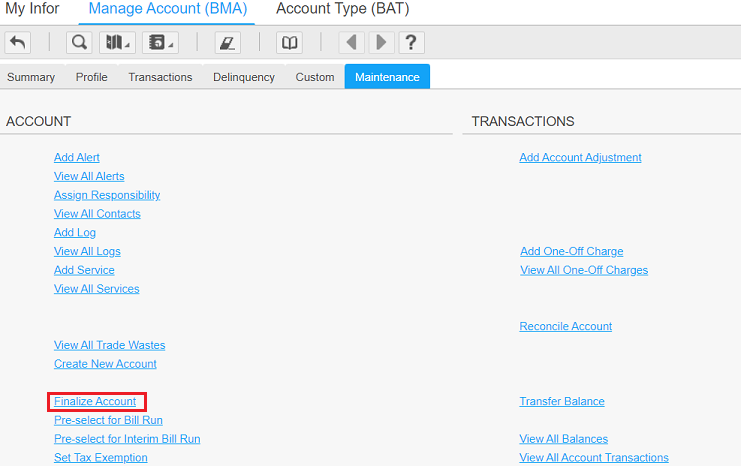Go to My Infor top tab
Image resolution: width=741 pixels, height=466 pixels.
point(32,10)
